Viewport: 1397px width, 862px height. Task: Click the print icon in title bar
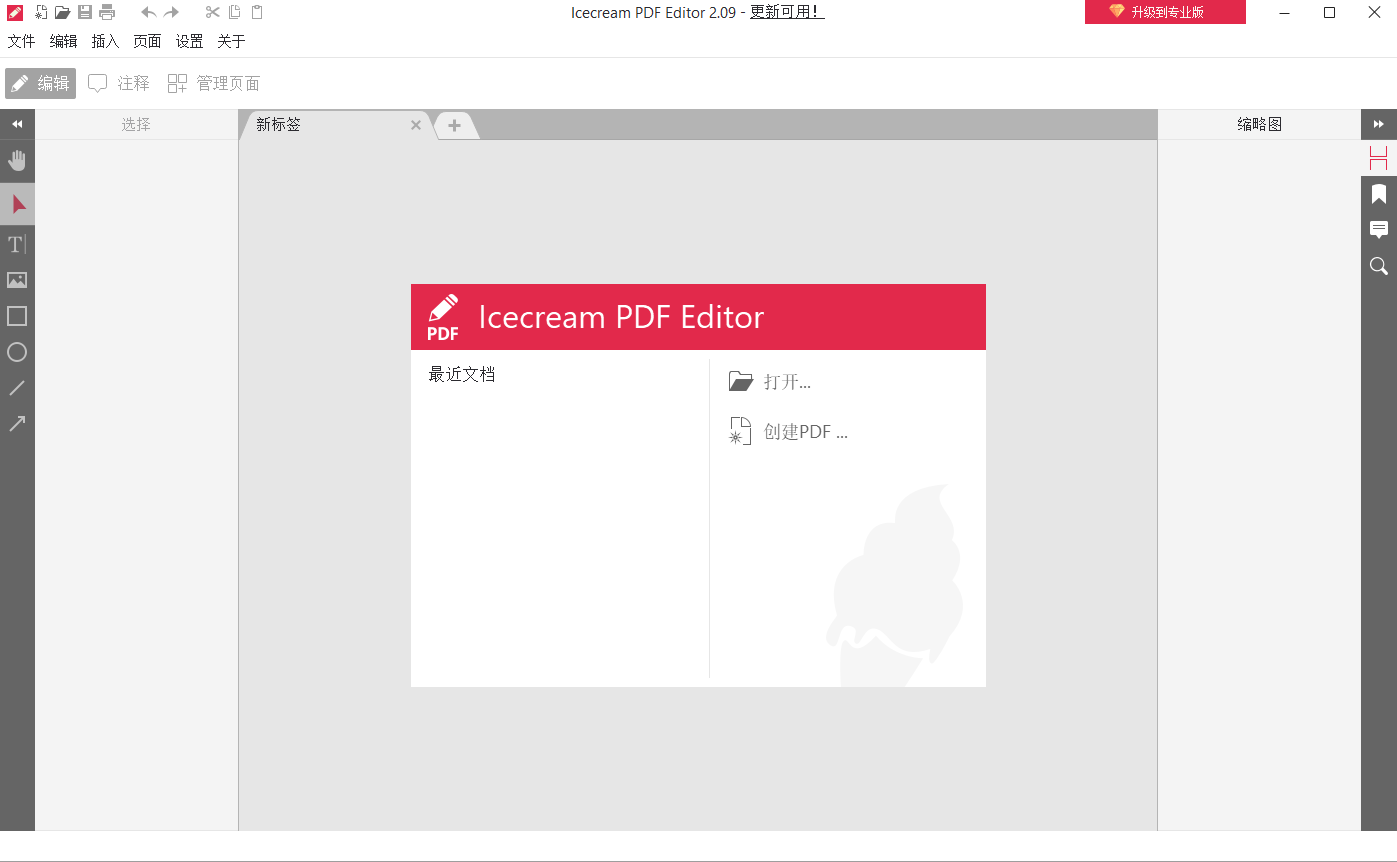(107, 12)
